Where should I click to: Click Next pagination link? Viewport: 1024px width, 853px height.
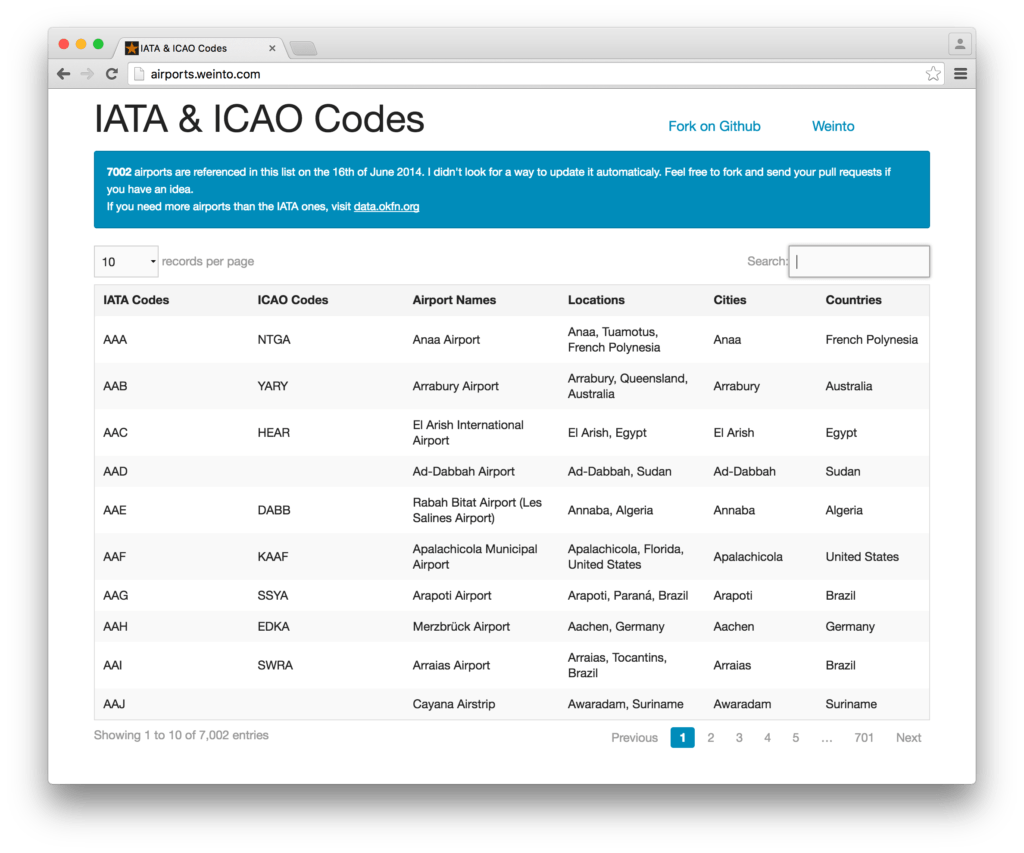click(x=908, y=737)
